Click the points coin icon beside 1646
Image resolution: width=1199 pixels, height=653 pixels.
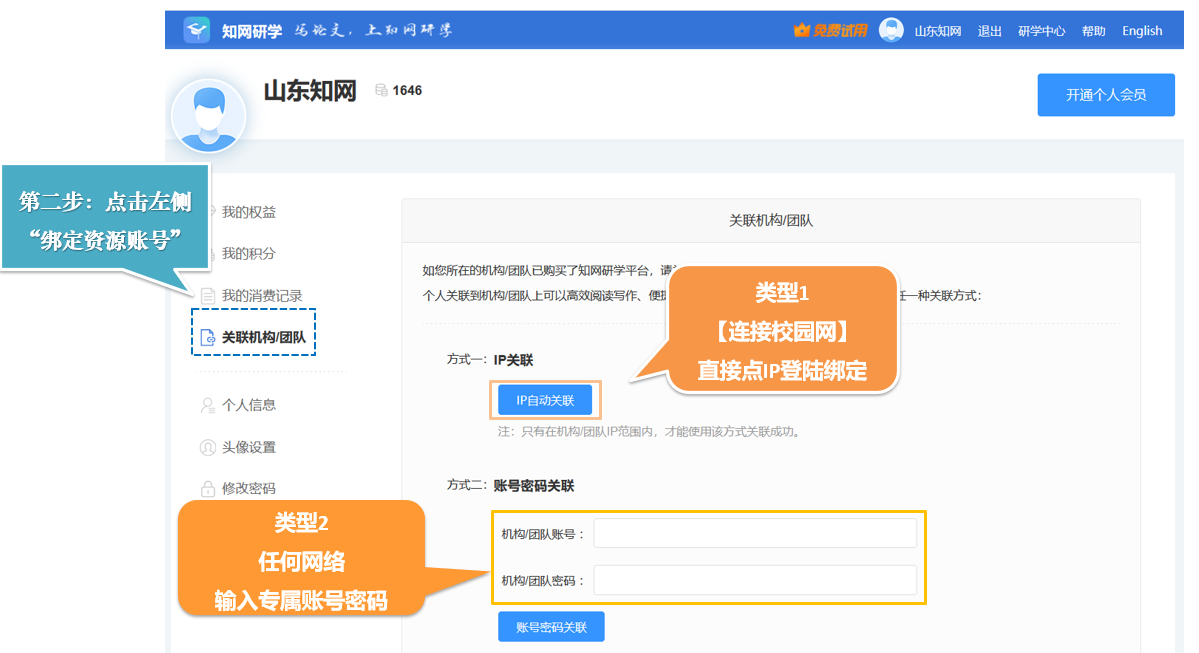[381, 91]
